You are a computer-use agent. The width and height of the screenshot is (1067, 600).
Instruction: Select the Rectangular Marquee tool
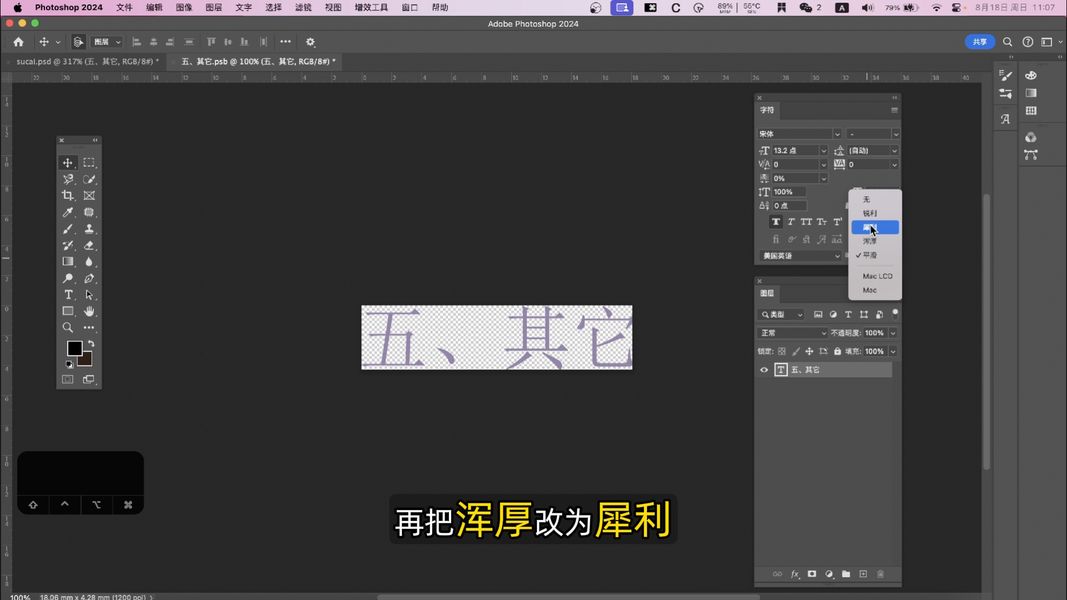point(89,163)
